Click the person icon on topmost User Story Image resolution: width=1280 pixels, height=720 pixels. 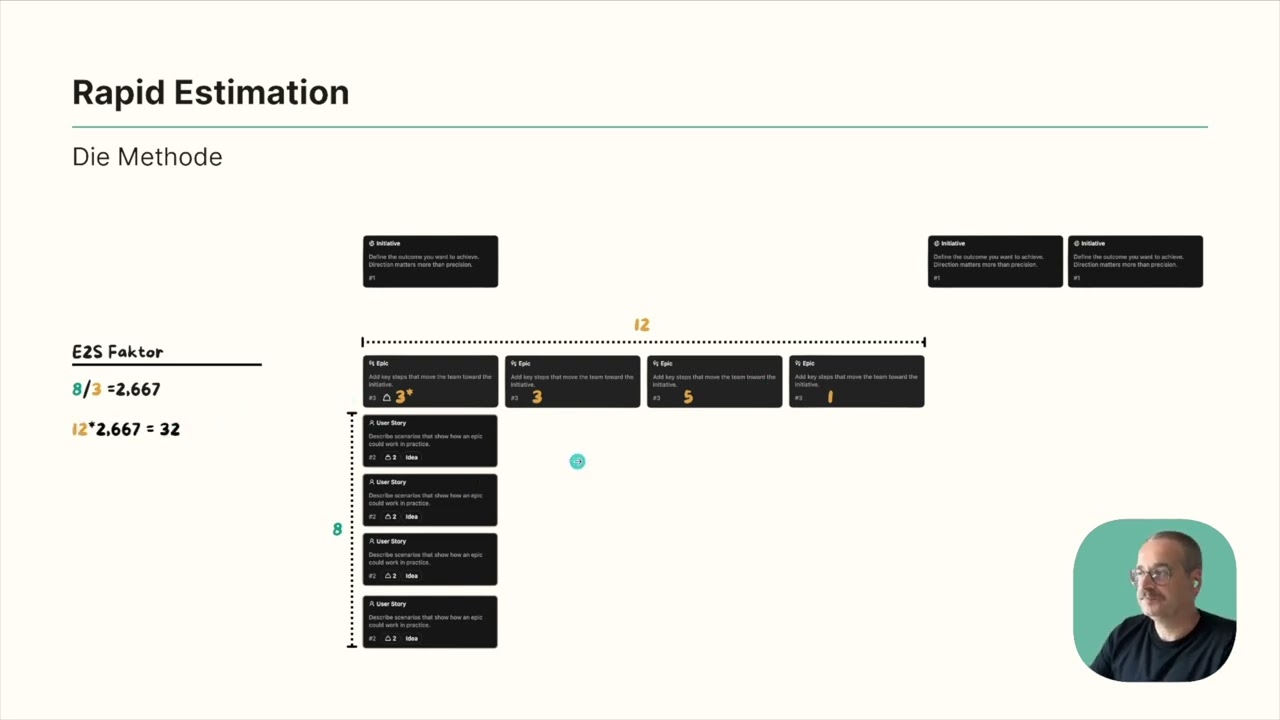tap(372, 423)
